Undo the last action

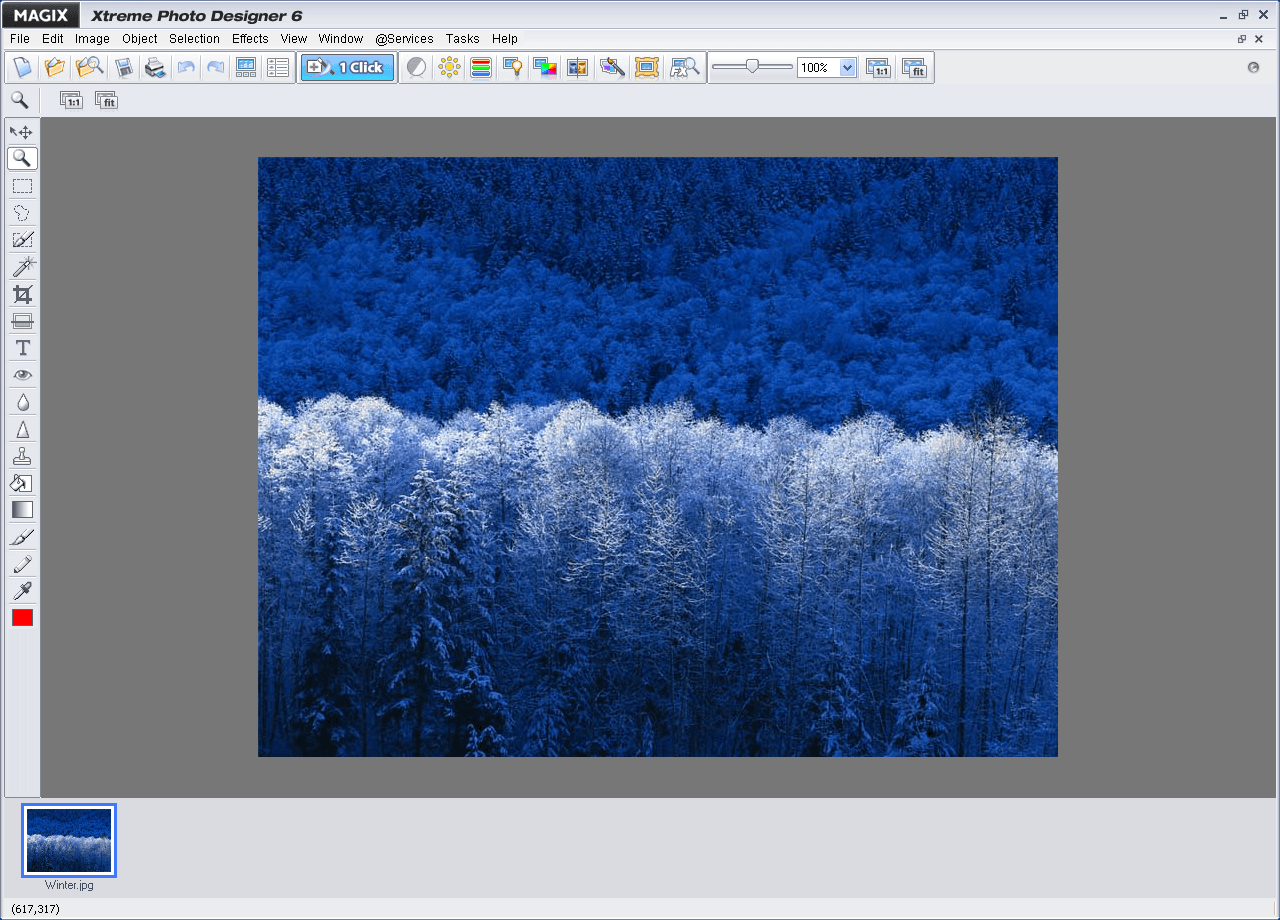pyautogui.click(x=188, y=67)
